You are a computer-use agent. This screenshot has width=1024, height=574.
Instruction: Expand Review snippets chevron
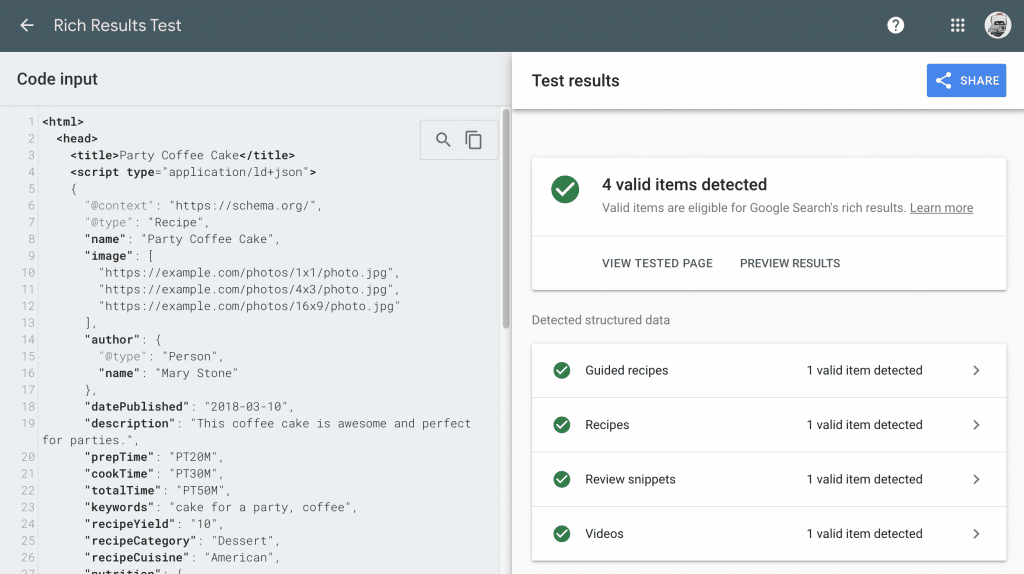coord(976,480)
